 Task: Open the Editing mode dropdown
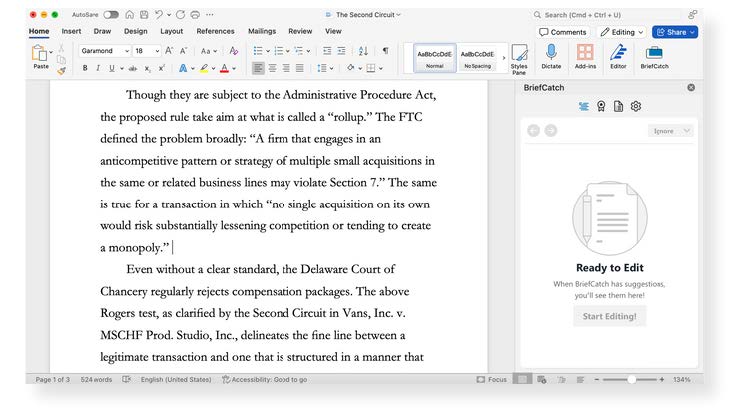(622, 32)
